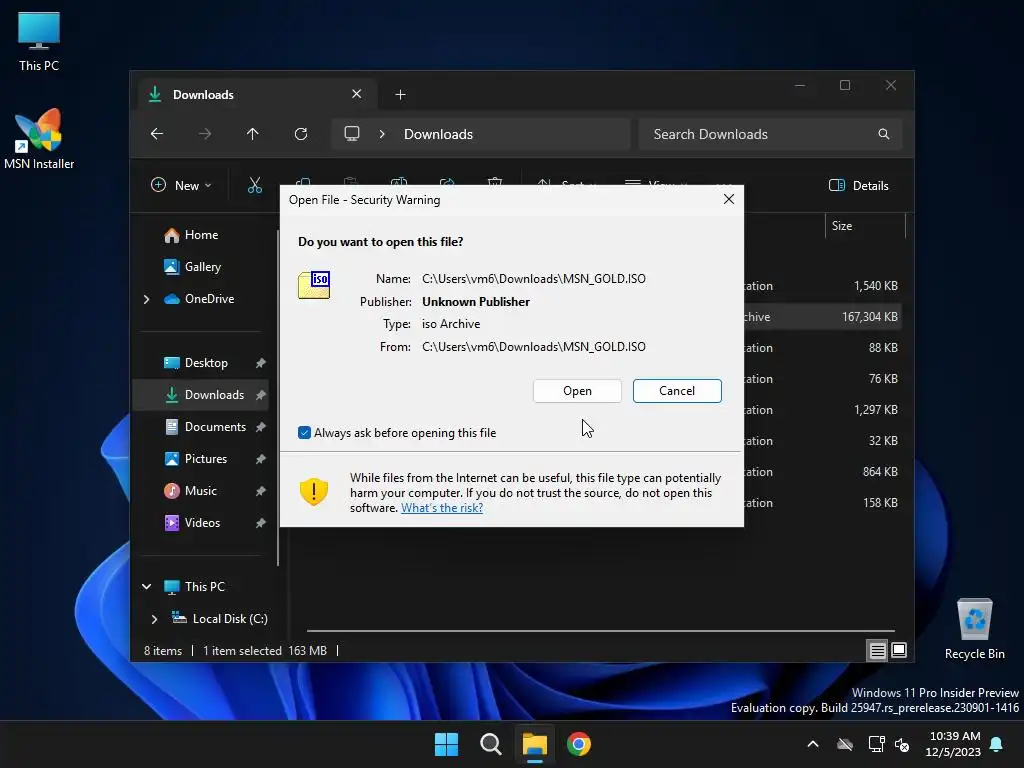
Task: Select MSN Installer desktop shortcut
Action: coord(39,139)
